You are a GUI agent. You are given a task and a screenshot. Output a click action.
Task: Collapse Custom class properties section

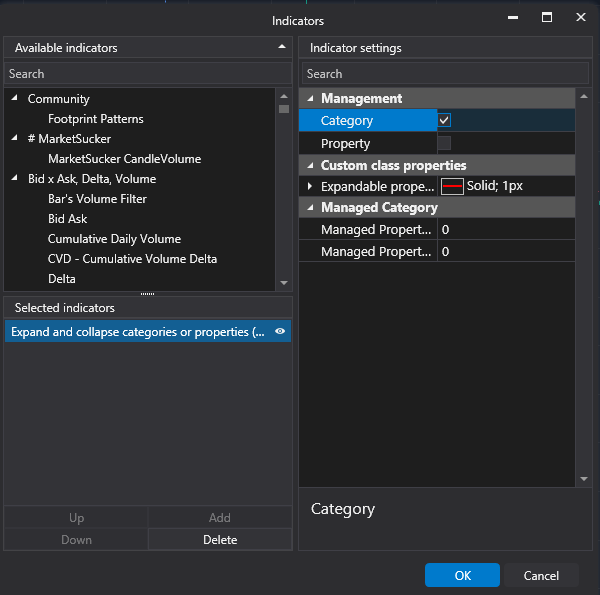[x=310, y=165]
